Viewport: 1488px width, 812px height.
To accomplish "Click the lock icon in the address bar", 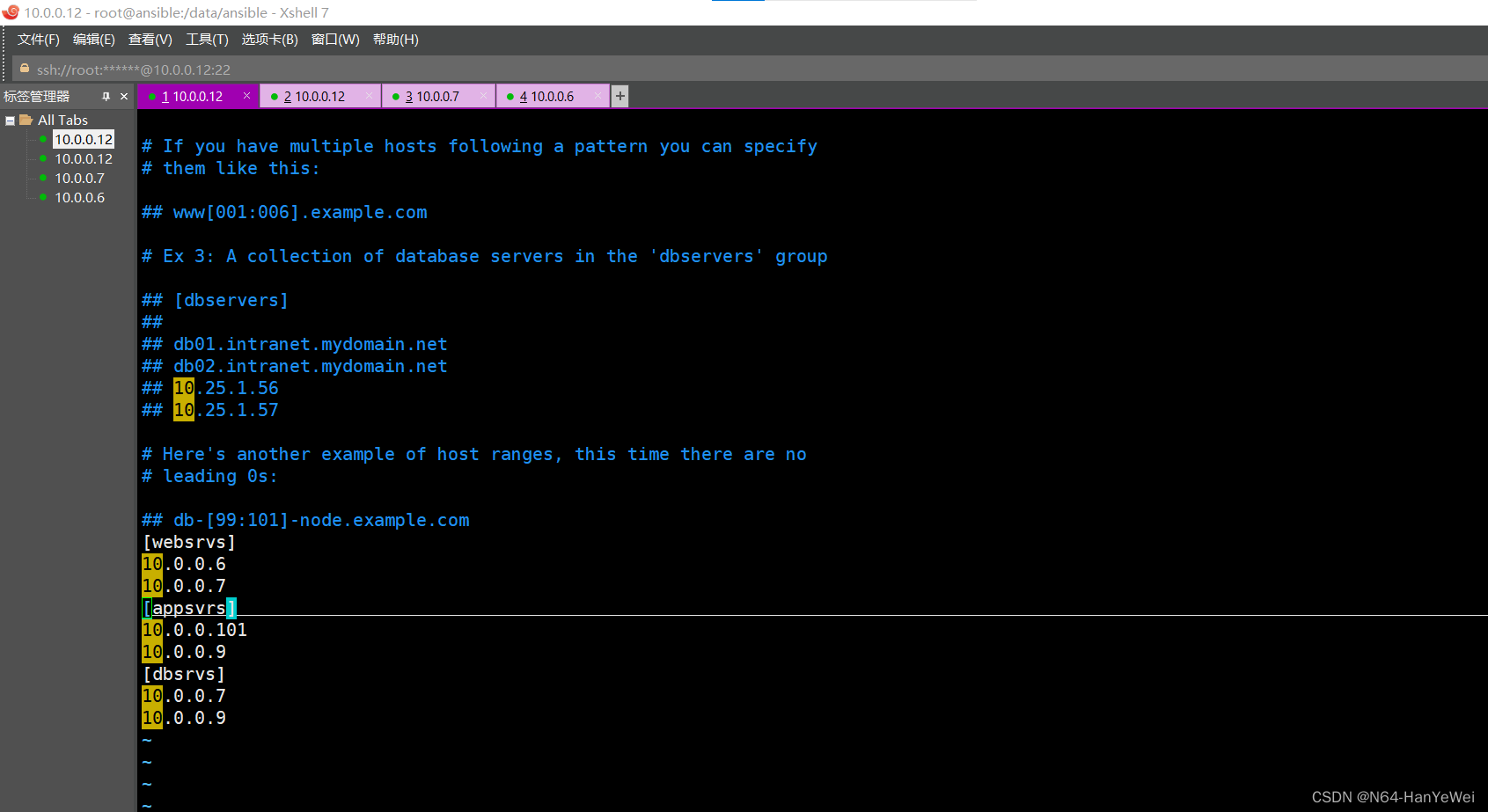I will coord(25,69).
